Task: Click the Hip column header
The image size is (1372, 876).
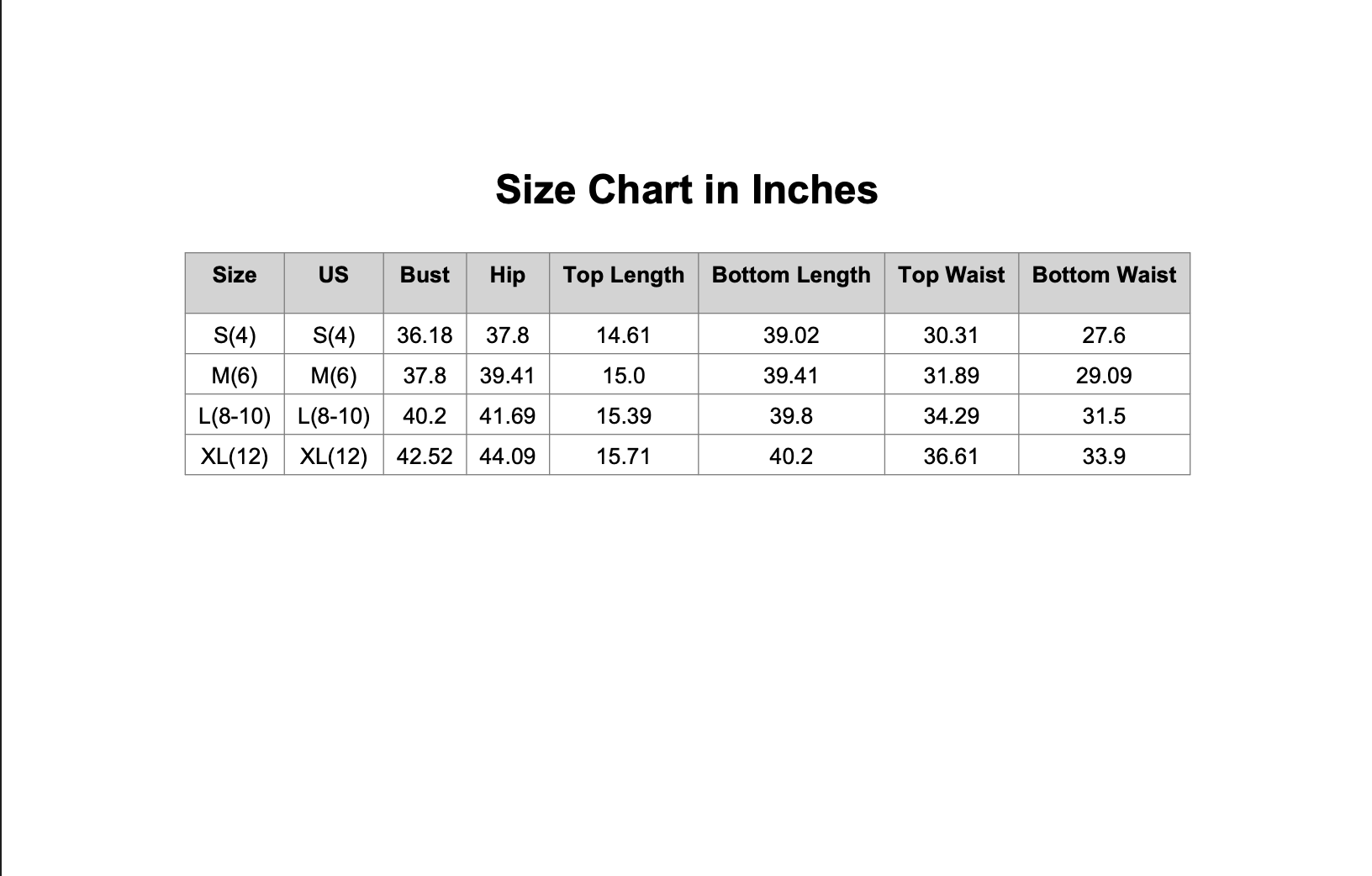Action: click(508, 275)
